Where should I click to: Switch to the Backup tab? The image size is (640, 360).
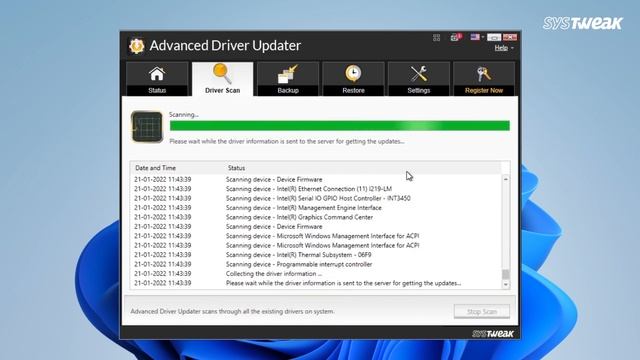tap(288, 79)
